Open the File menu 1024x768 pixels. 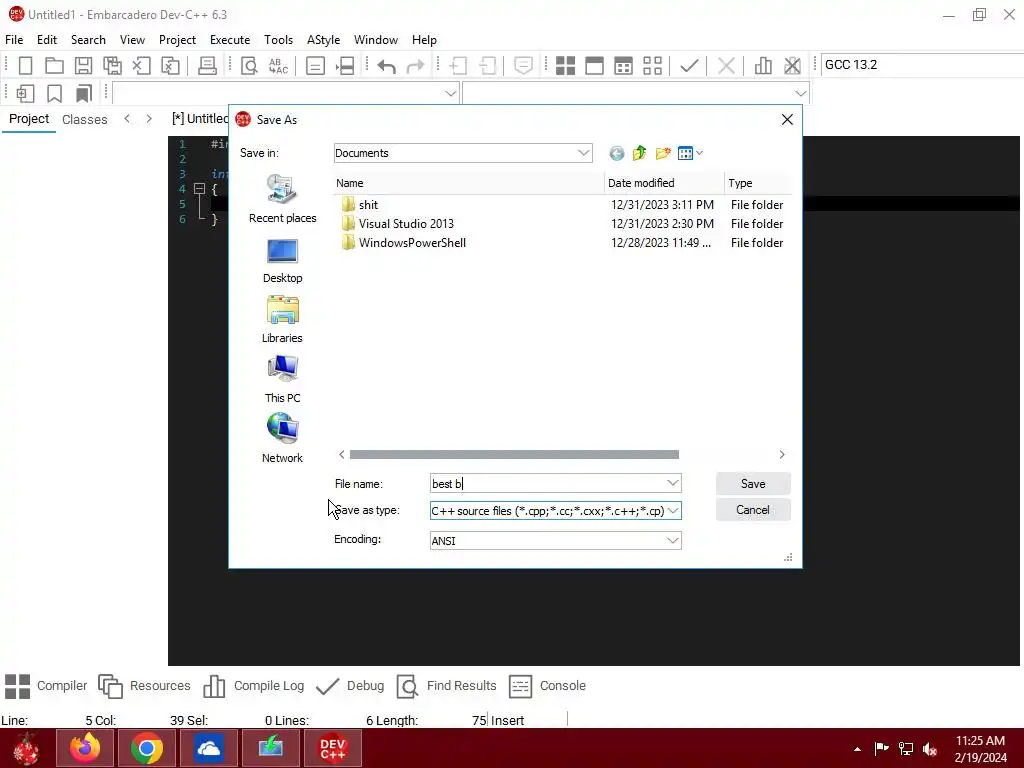pos(14,40)
